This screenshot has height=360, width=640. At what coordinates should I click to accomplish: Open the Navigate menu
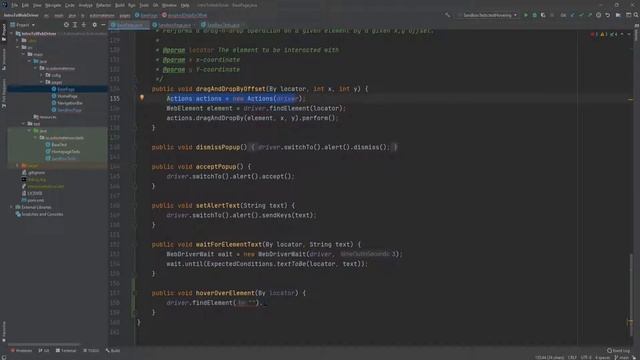click(53, 5)
